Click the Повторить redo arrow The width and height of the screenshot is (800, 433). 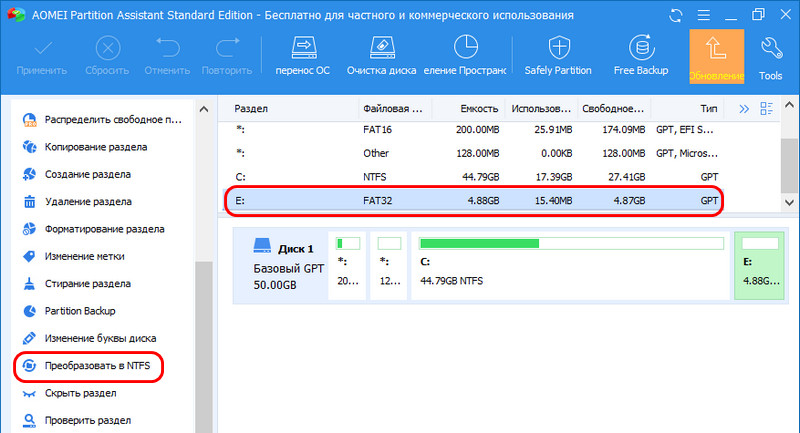(227, 57)
